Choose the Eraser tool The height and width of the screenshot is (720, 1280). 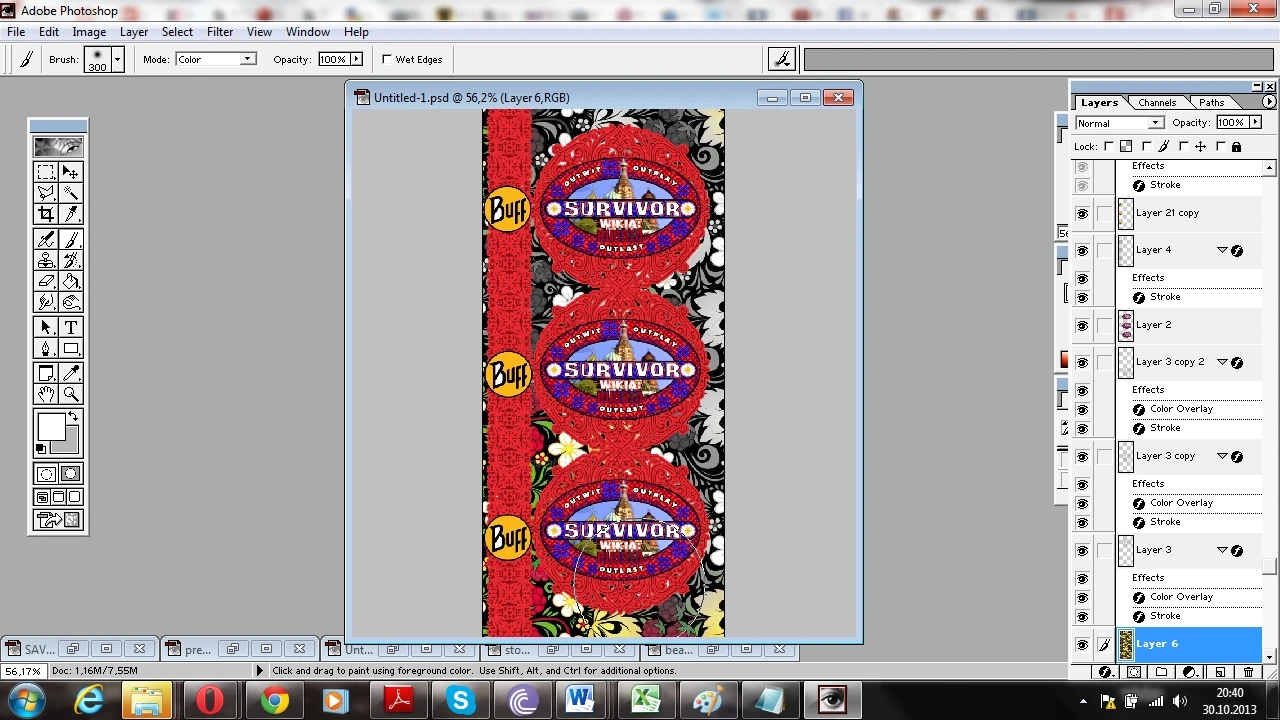pyautogui.click(x=46, y=281)
